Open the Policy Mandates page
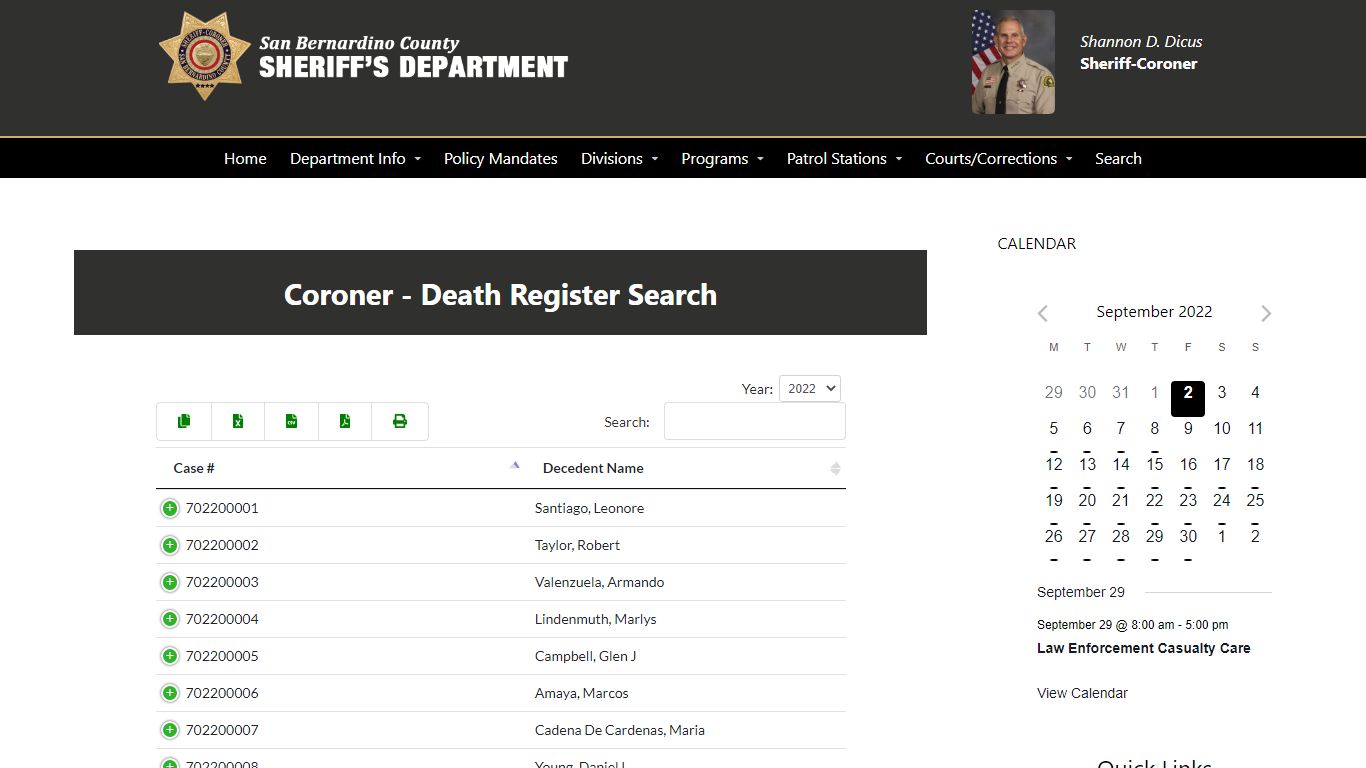This screenshot has width=1366, height=768. coord(500,158)
